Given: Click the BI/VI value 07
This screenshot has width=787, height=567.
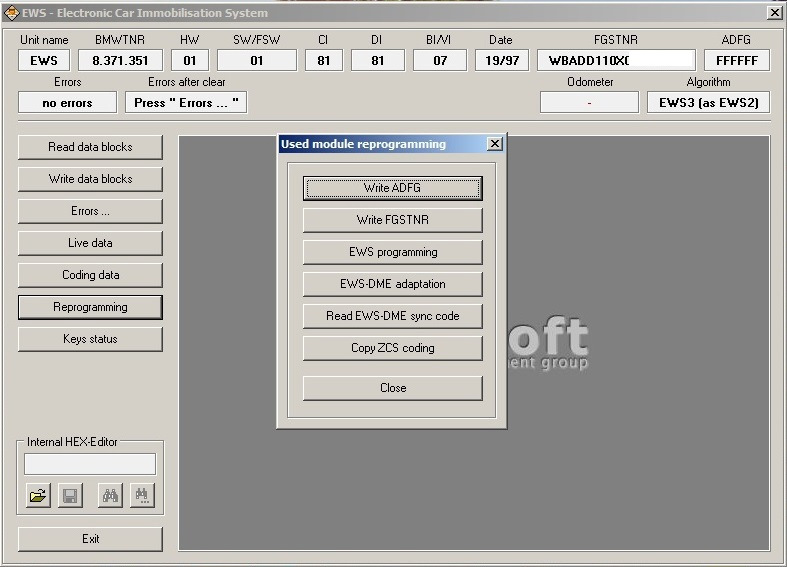Looking at the screenshot, I should [x=440, y=61].
